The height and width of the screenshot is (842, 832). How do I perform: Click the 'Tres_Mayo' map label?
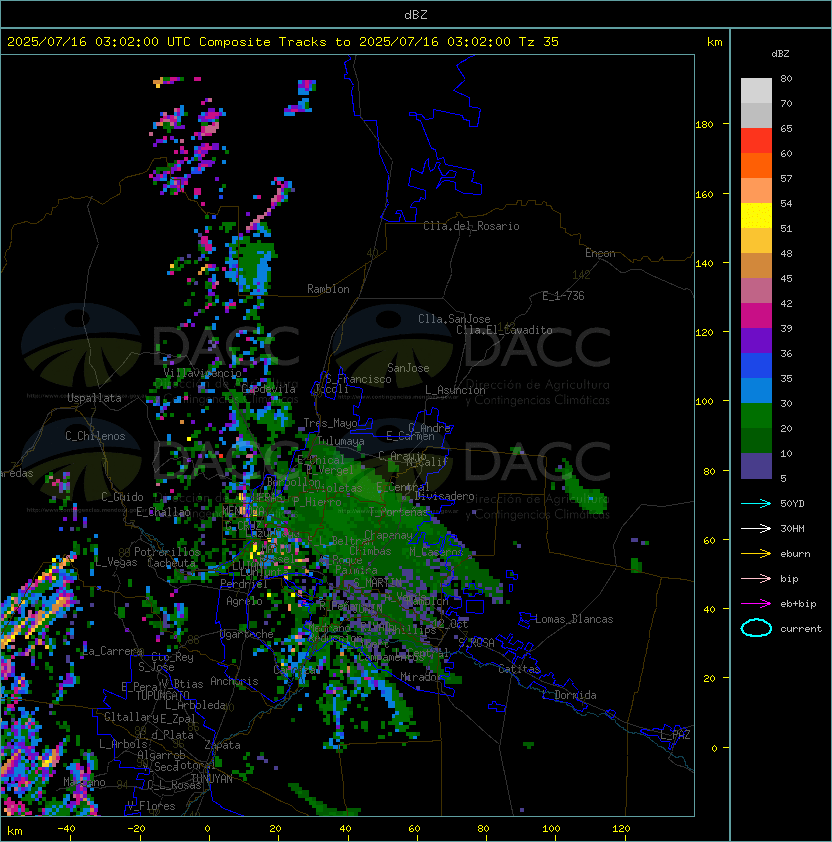(x=330, y=423)
